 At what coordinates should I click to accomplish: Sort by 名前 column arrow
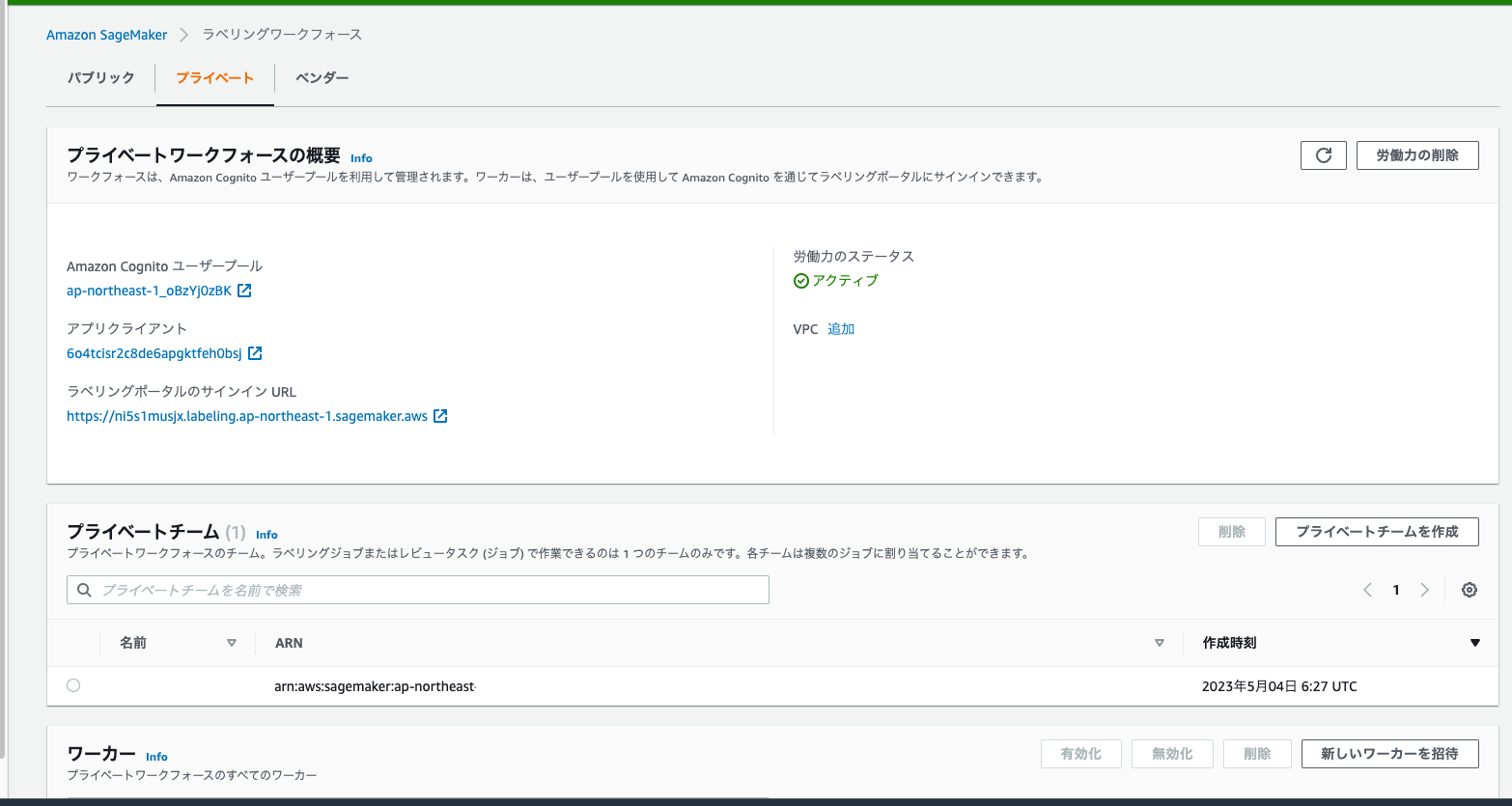pyautogui.click(x=232, y=643)
